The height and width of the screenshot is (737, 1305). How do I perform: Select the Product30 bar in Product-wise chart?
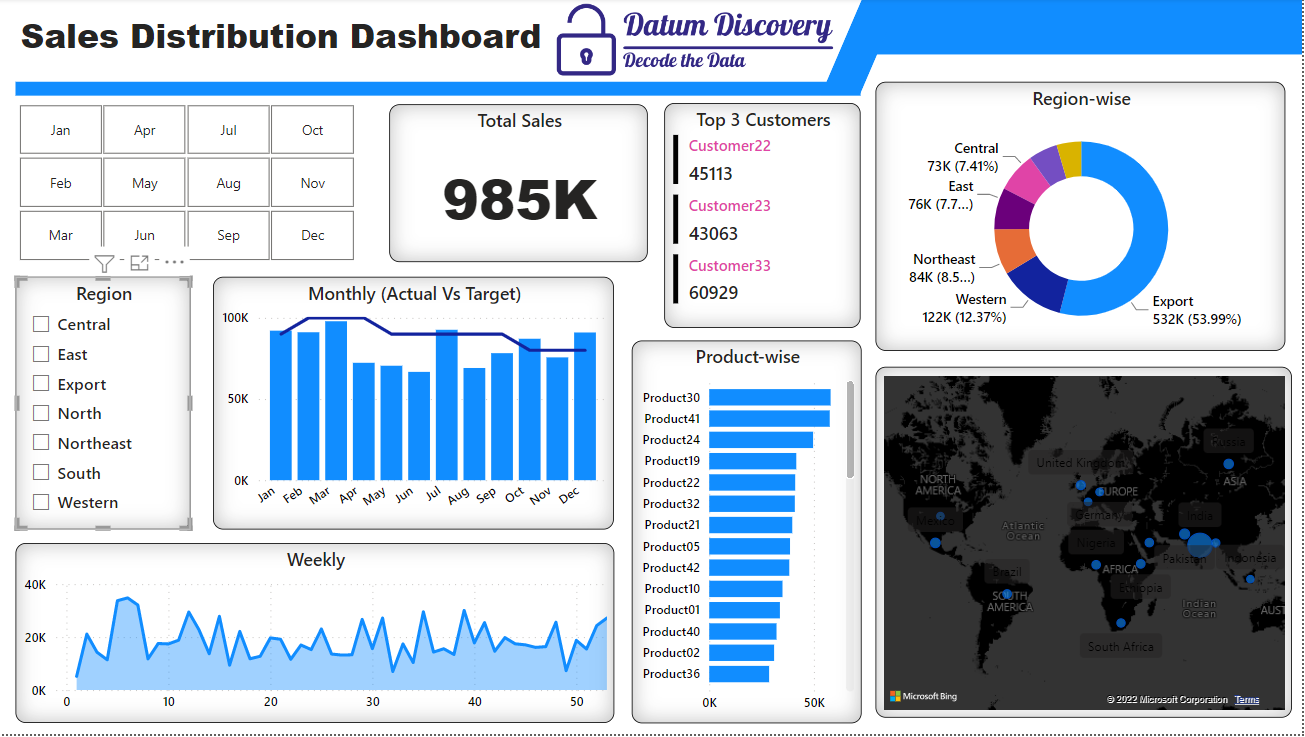[x=769, y=398]
